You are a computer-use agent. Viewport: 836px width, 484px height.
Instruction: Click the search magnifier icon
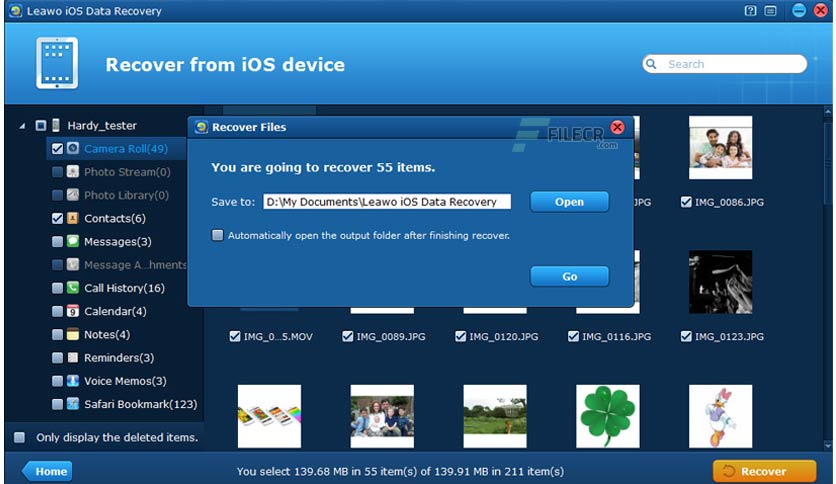click(651, 64)
